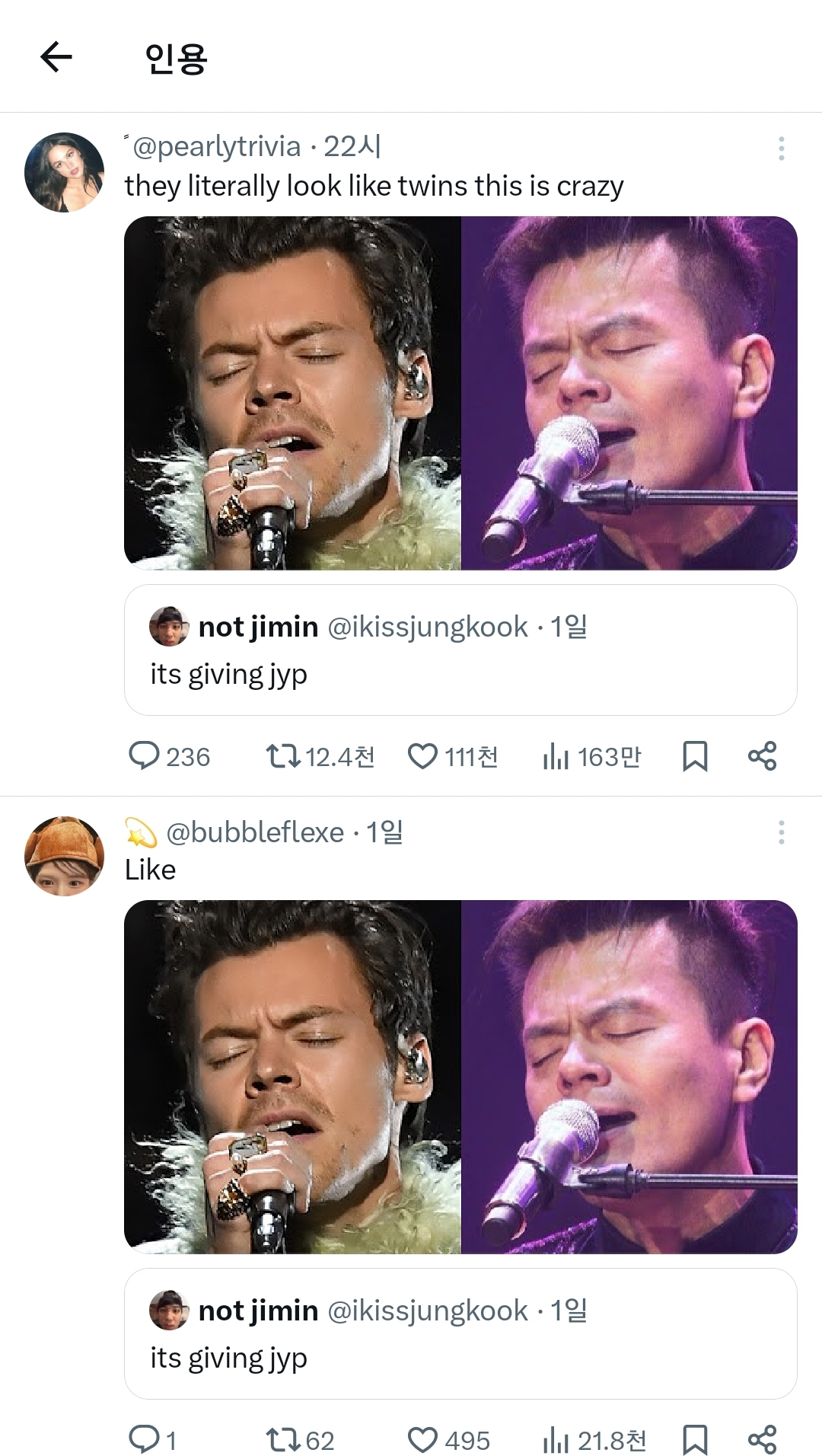Bookmark the bubbleflexe tweet

pyautogui.click(x=695, y=1440)
